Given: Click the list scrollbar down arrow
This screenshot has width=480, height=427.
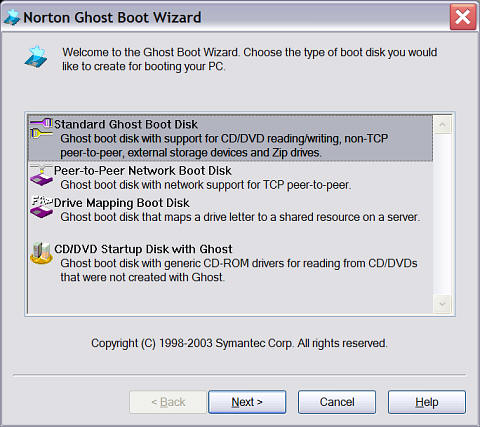Looking at the screenshot, I should coord(442,304).
